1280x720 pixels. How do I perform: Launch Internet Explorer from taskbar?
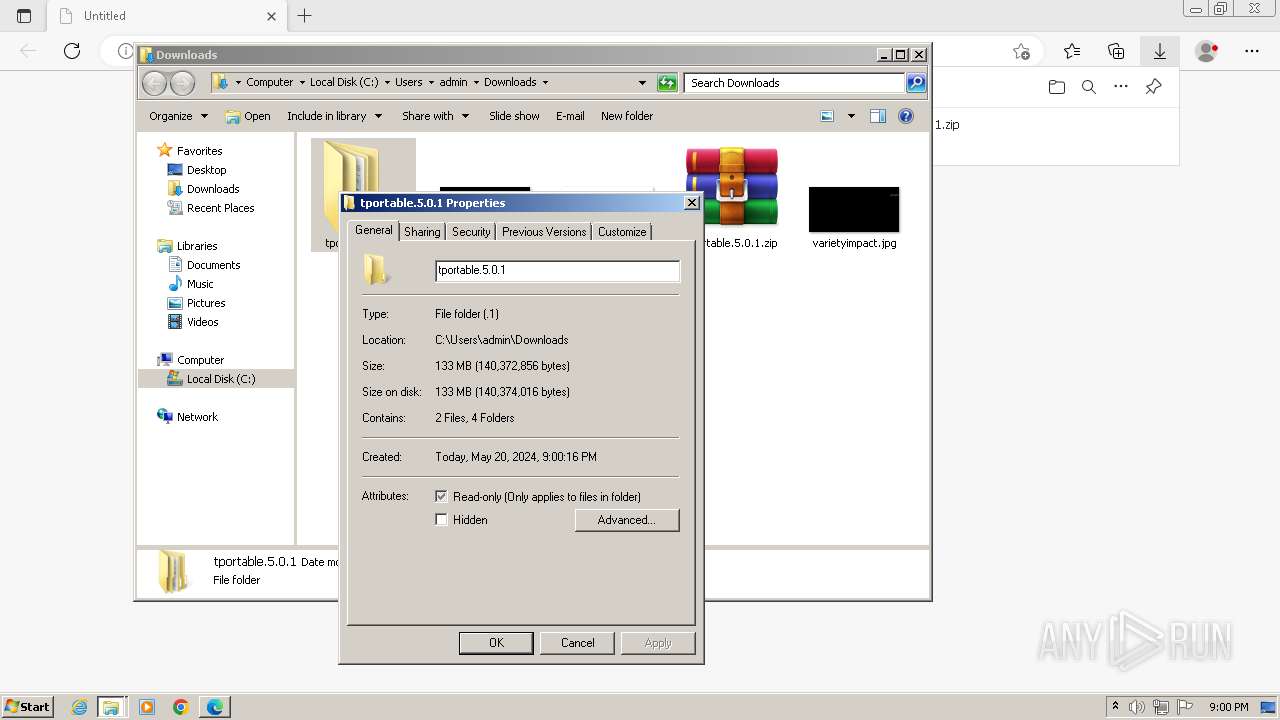[80, 707]
